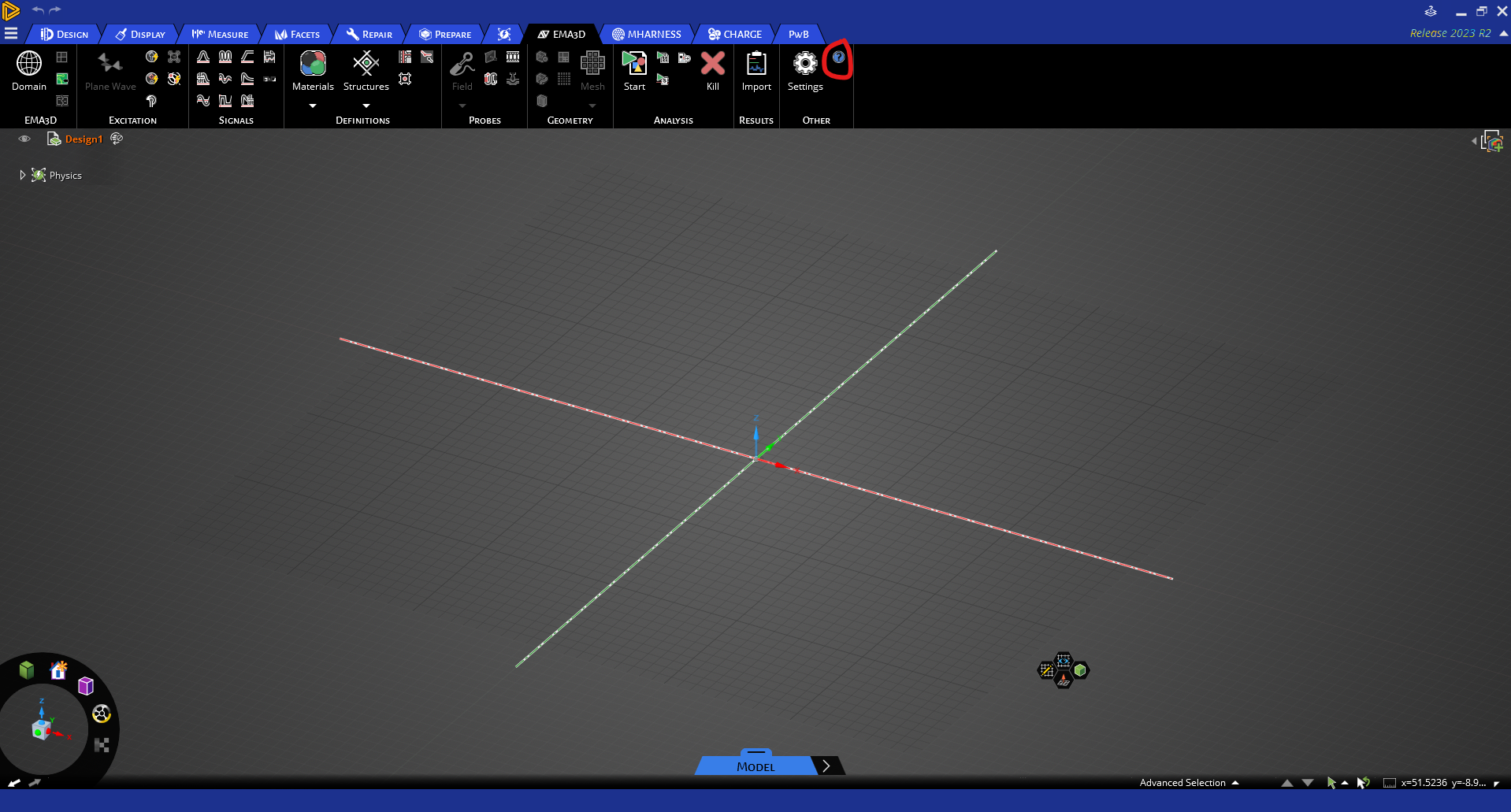Click the Start analysis icon
This screenshot has height=812, width=1511.
pyautogui.click(x=634, y=65)
